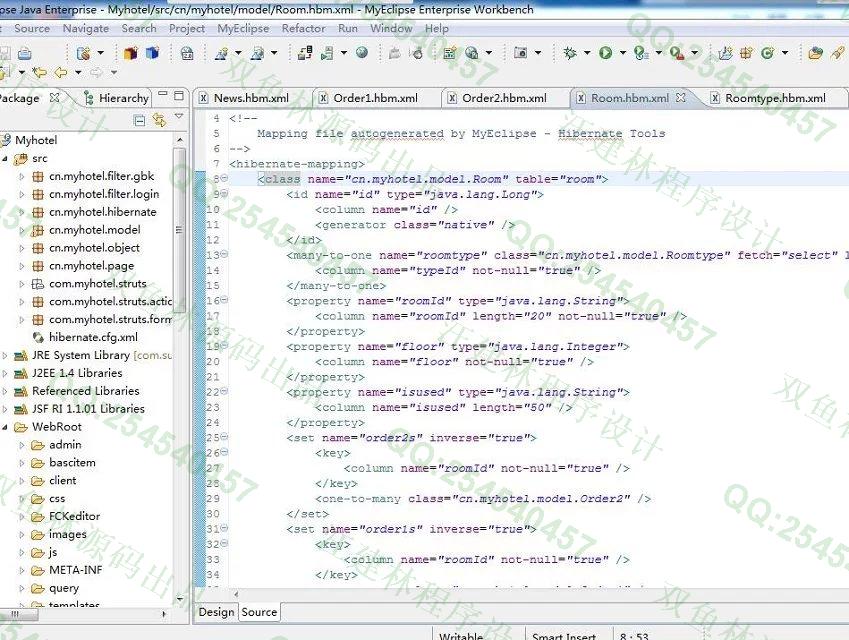Click the New Class green C icon
The height and width of the screenshot is (640, 849).
(x=767, y=53)
